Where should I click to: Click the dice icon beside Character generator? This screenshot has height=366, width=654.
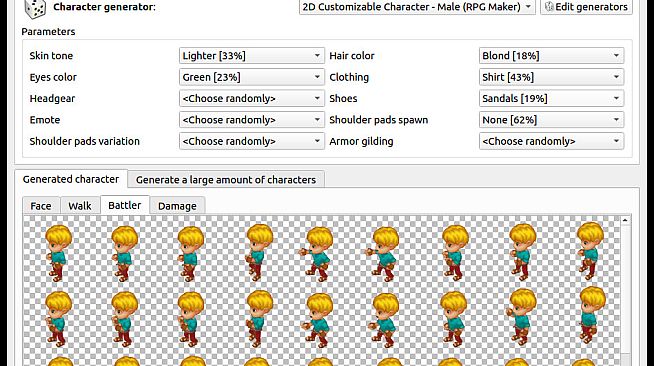[x=35, y=8]
